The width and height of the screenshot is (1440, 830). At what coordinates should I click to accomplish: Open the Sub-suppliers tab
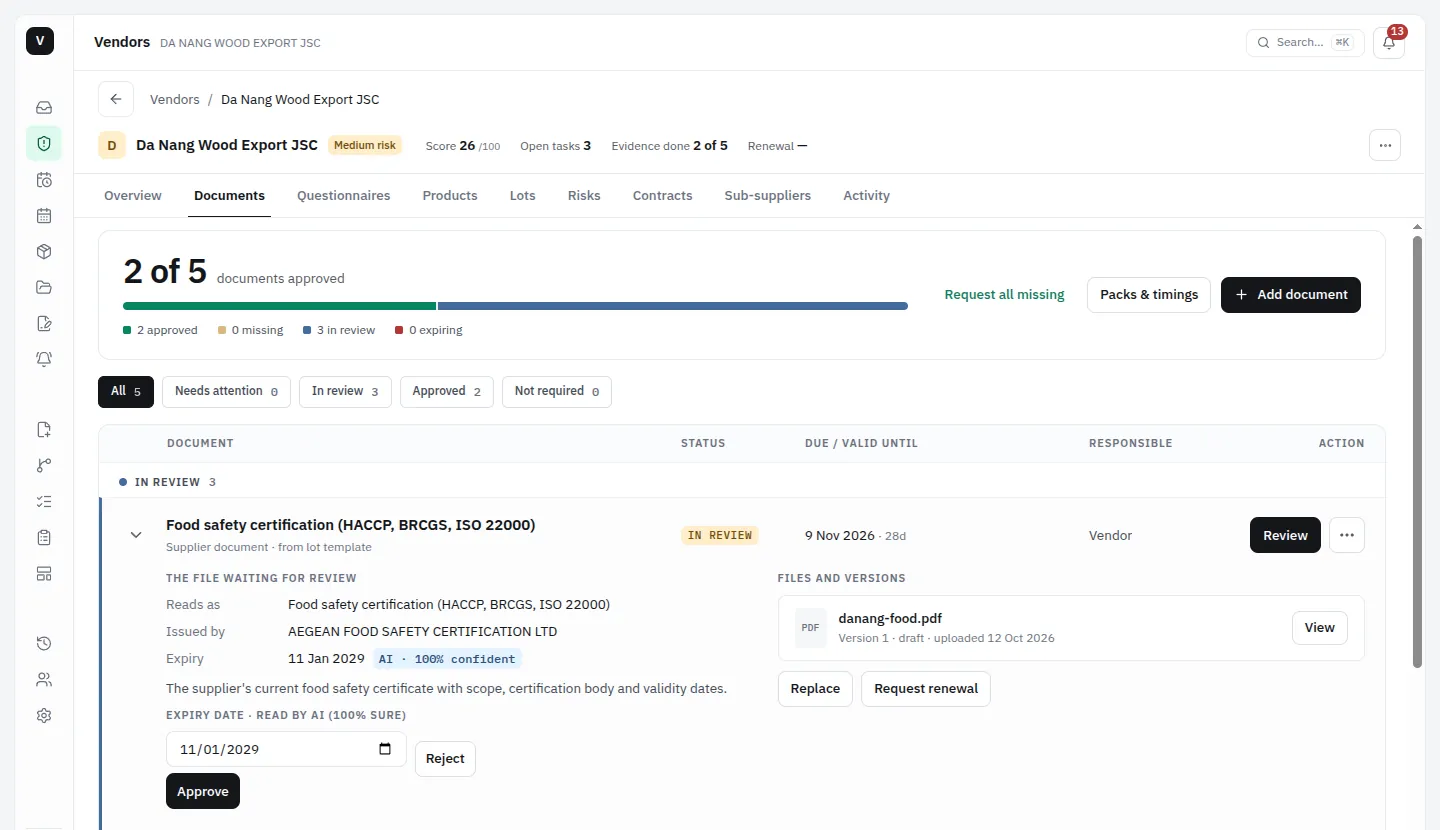[768, 196]
